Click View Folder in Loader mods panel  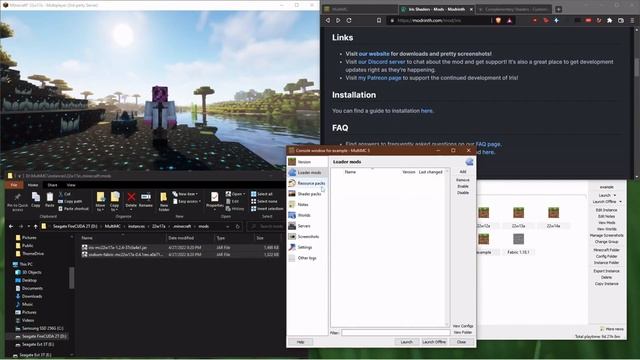pyautogui.click(x=463, y=332)
